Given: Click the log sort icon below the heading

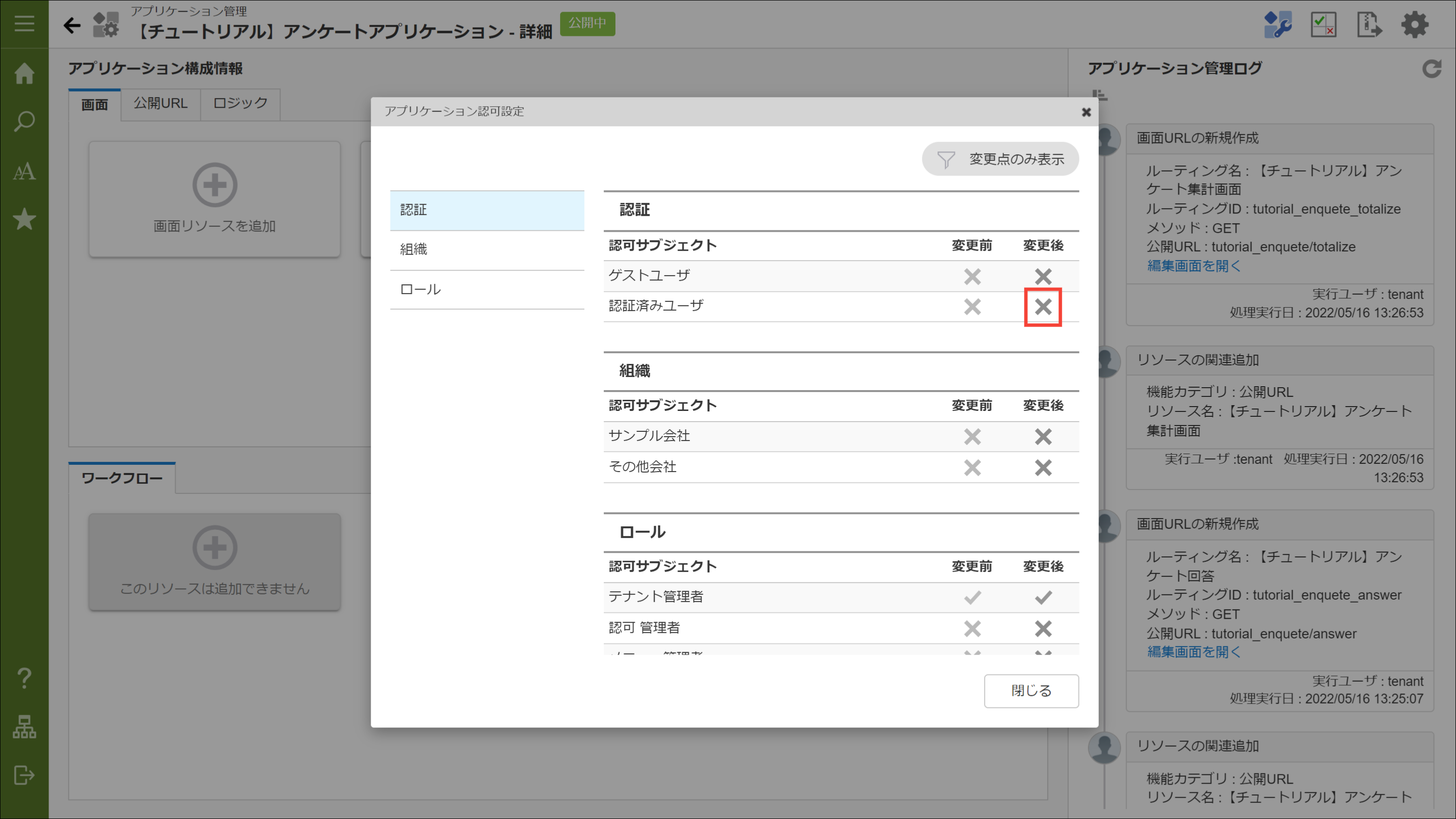Looking at the screenshot, I should (1099, 95).
